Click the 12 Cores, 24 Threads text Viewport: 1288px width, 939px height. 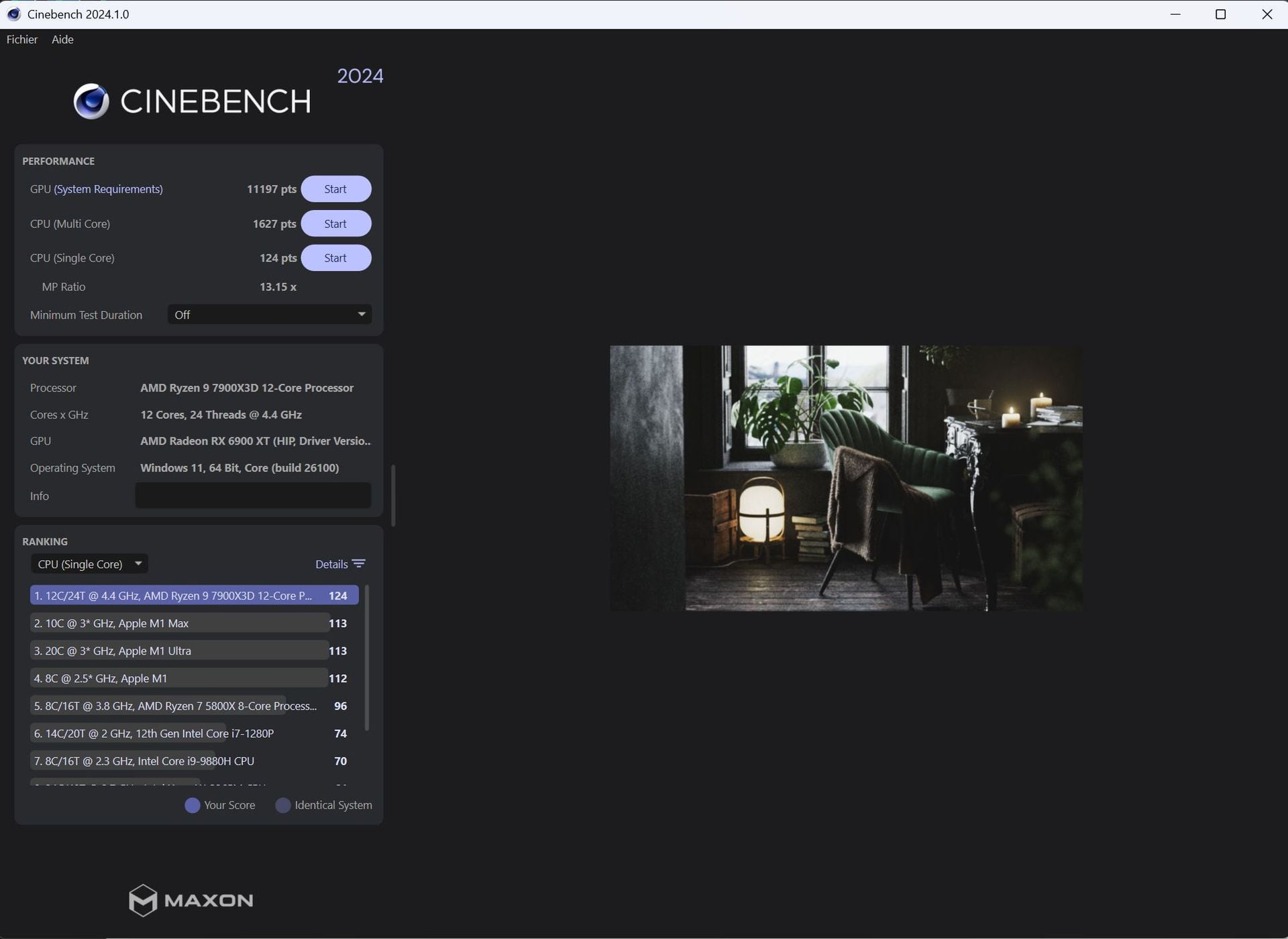[x=221, y=415]
